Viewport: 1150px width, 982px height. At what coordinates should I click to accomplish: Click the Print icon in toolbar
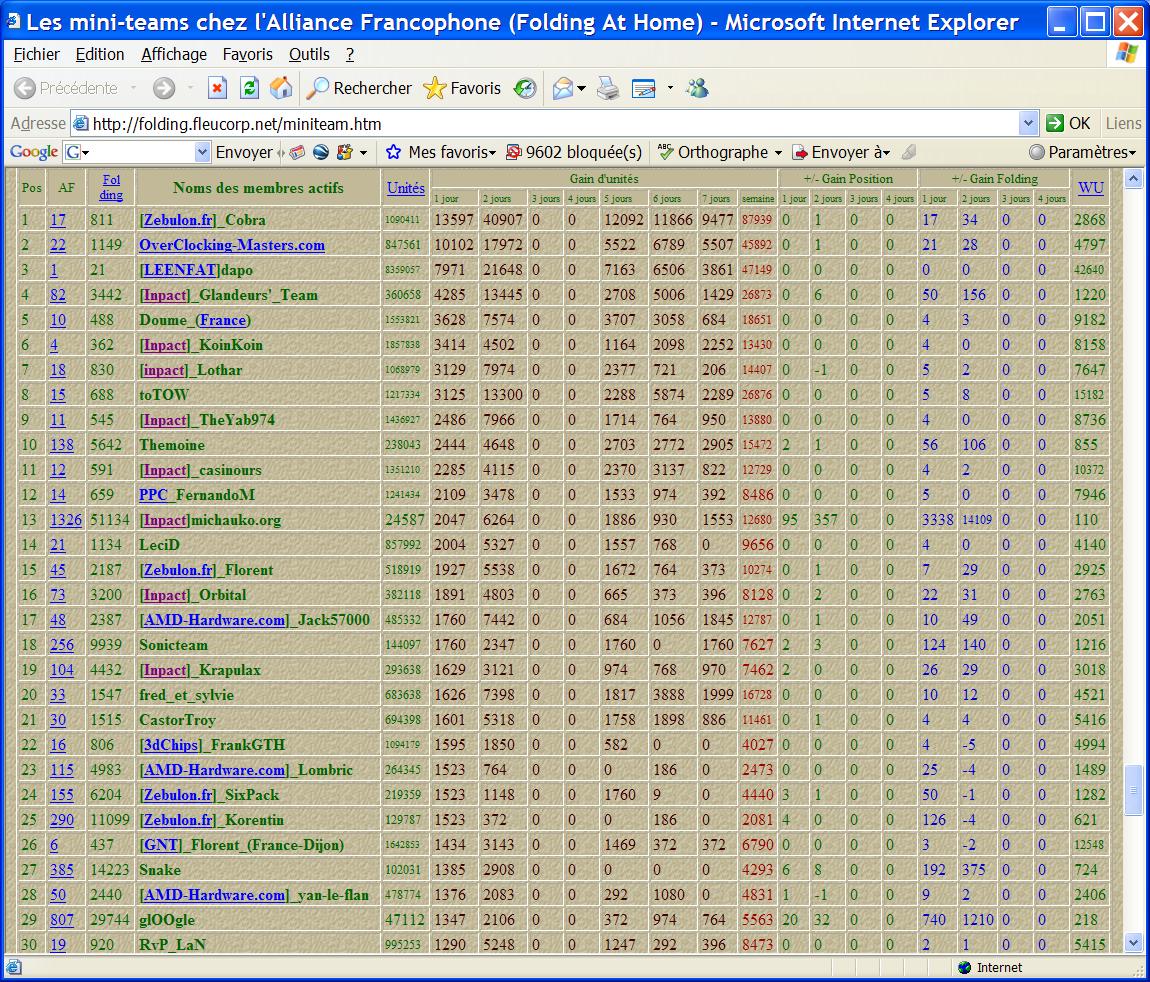click(608, 88)
